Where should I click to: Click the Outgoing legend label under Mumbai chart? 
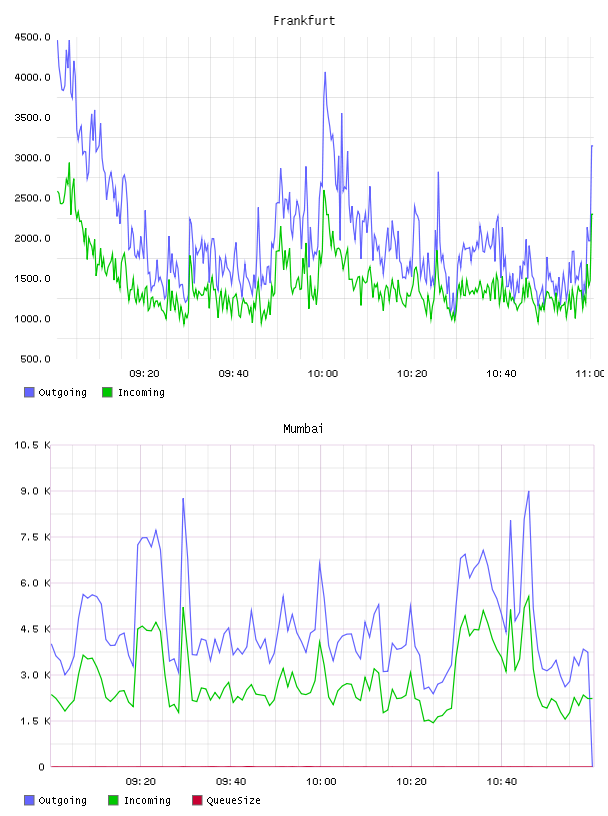click(62, 801)
